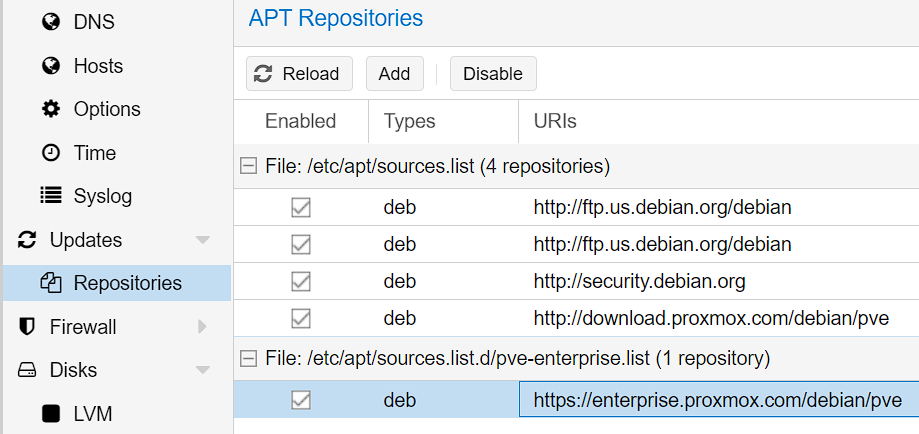Click the reload arrows icon in toolbar
The width and height of the screenshot is (919, 434).
263,74
